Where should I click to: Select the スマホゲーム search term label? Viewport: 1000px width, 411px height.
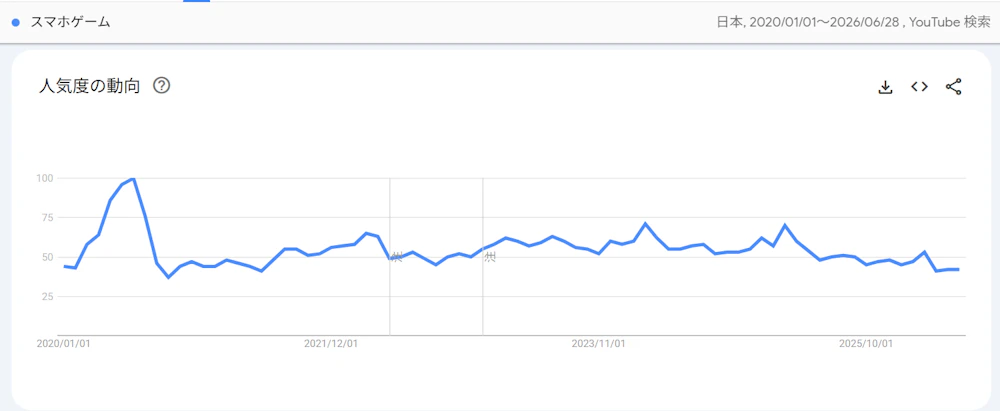coord(70,22)
